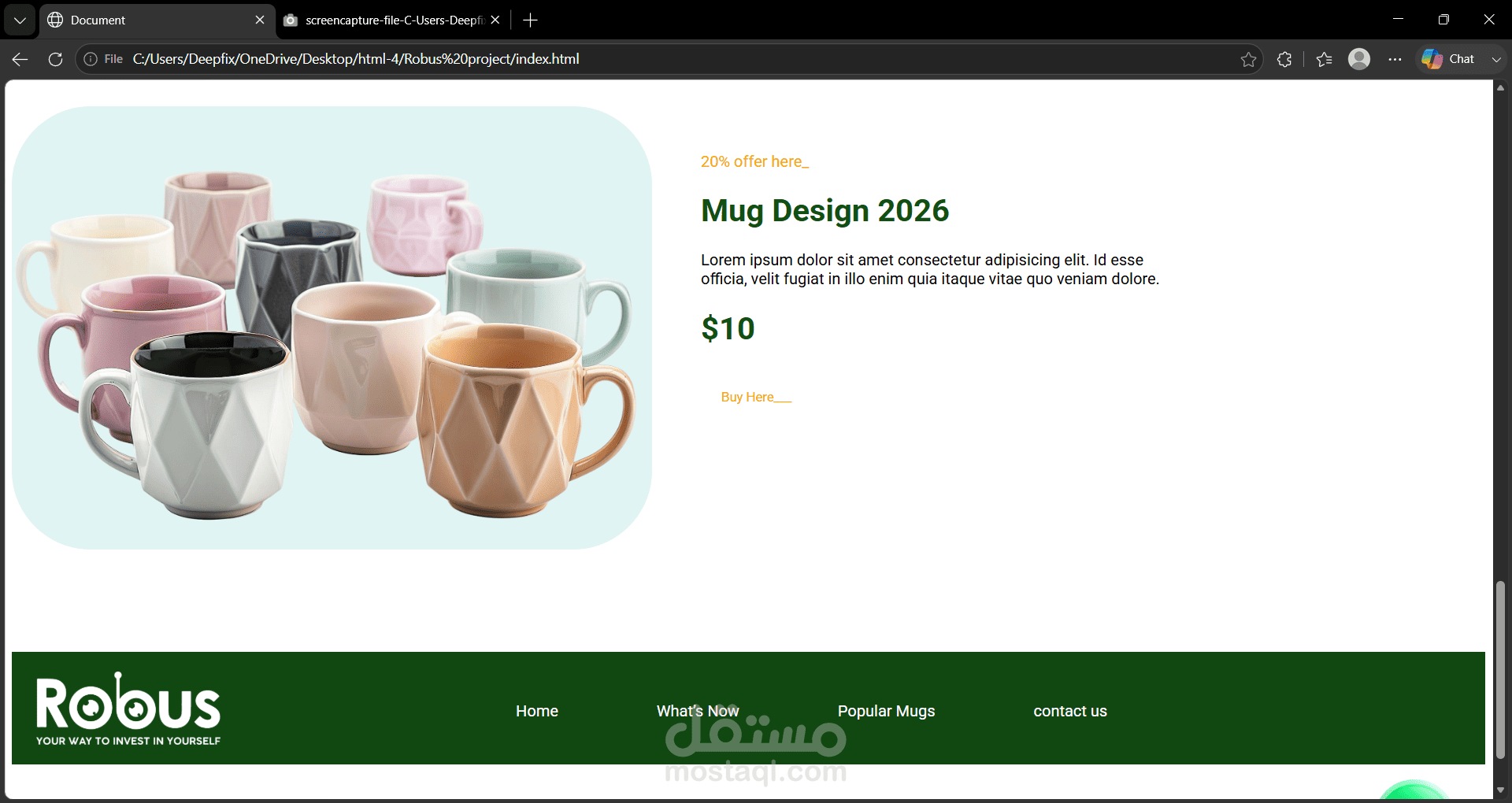
Task: Restore down the browser window
Action: 1443,20
